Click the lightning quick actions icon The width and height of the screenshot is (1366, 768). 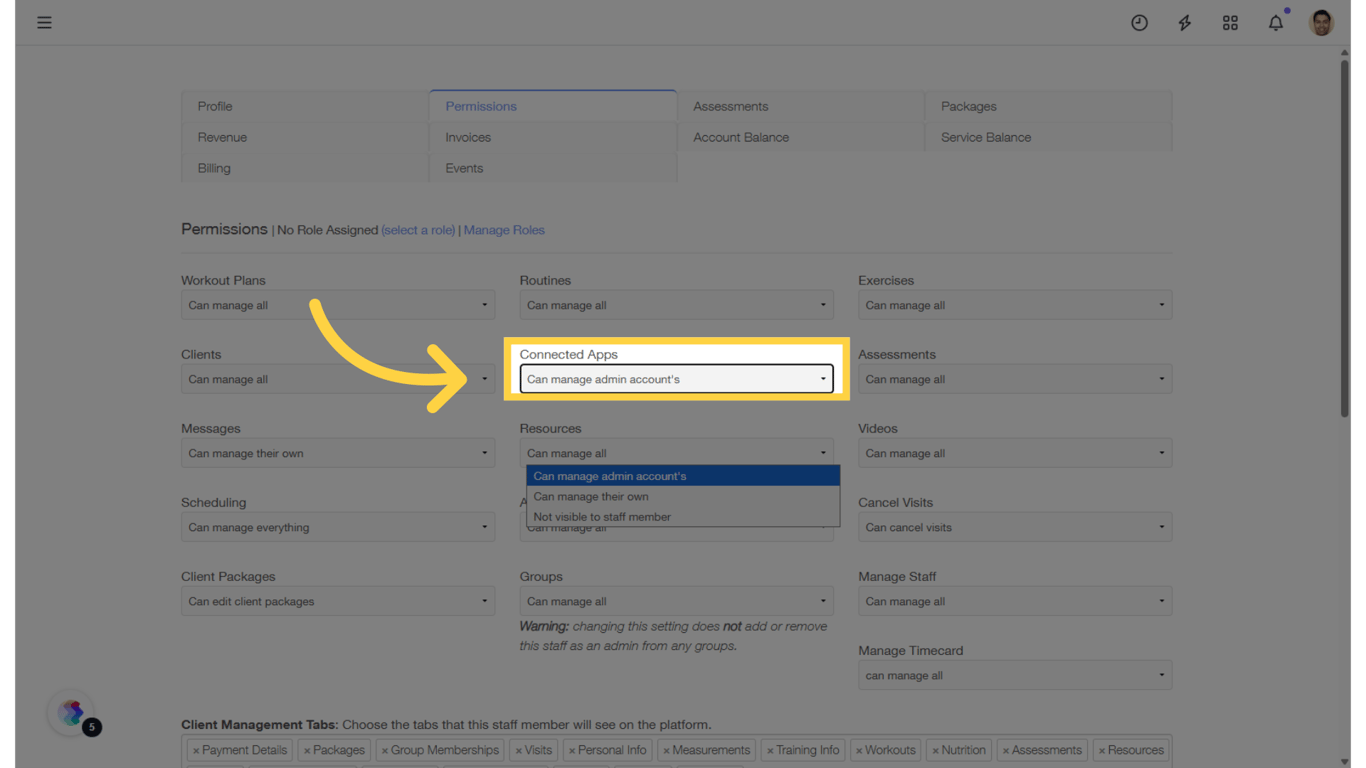point(1184,22)
